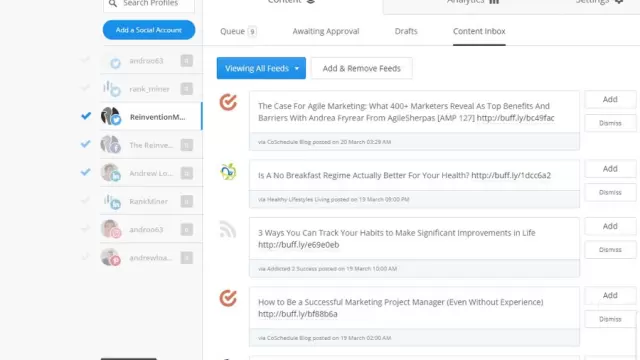Open the Awaiting Approval tab
This screenshot has width=640, height=360.
click(326, 31)
